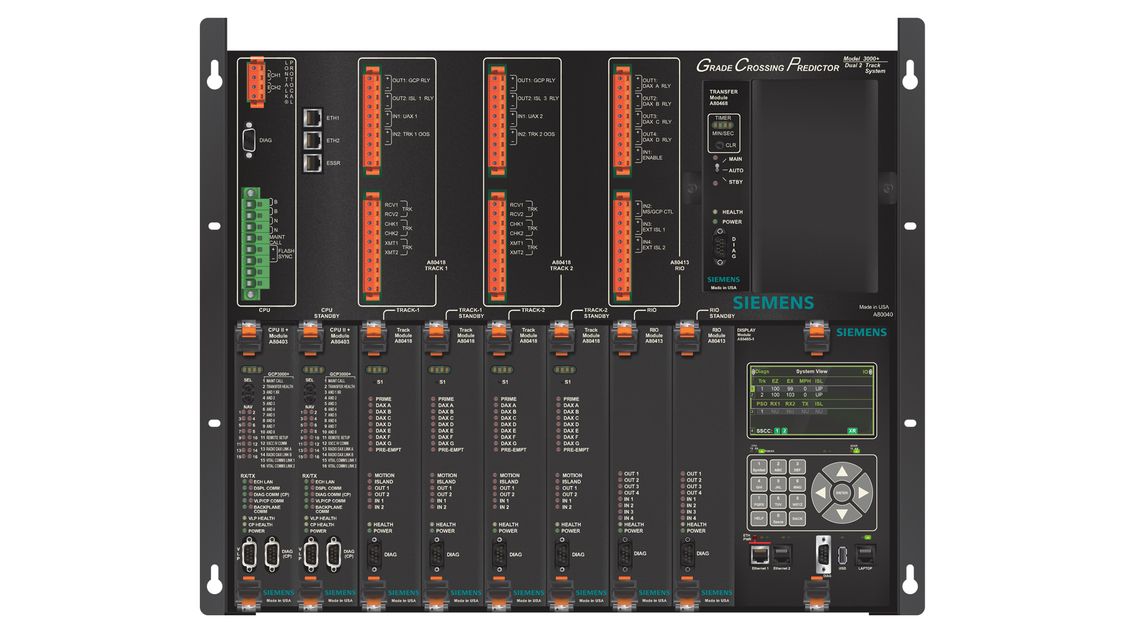Select the serial Diag port beside the USB port
Image resolution: width=1125 pixels, height=633 pixels.
(824, 555)
